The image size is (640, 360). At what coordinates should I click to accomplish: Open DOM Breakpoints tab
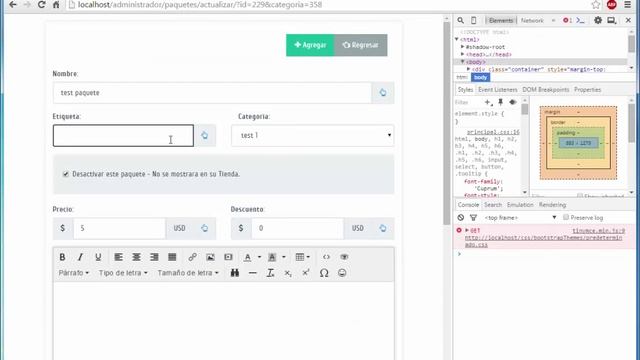tap(546, 90)
